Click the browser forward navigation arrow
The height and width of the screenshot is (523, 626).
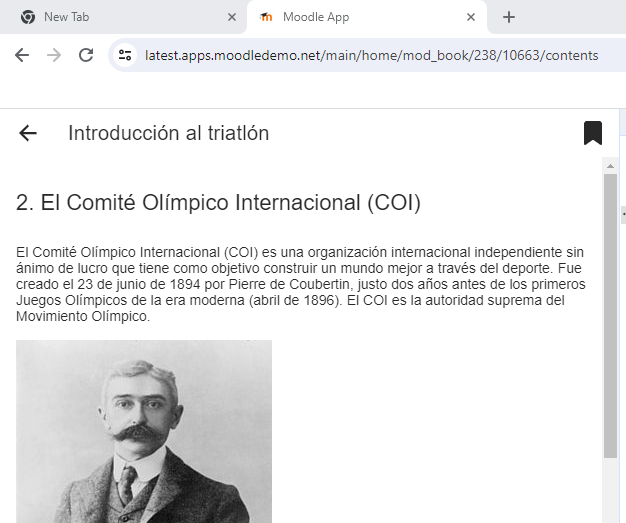click(x=54, y=55)
